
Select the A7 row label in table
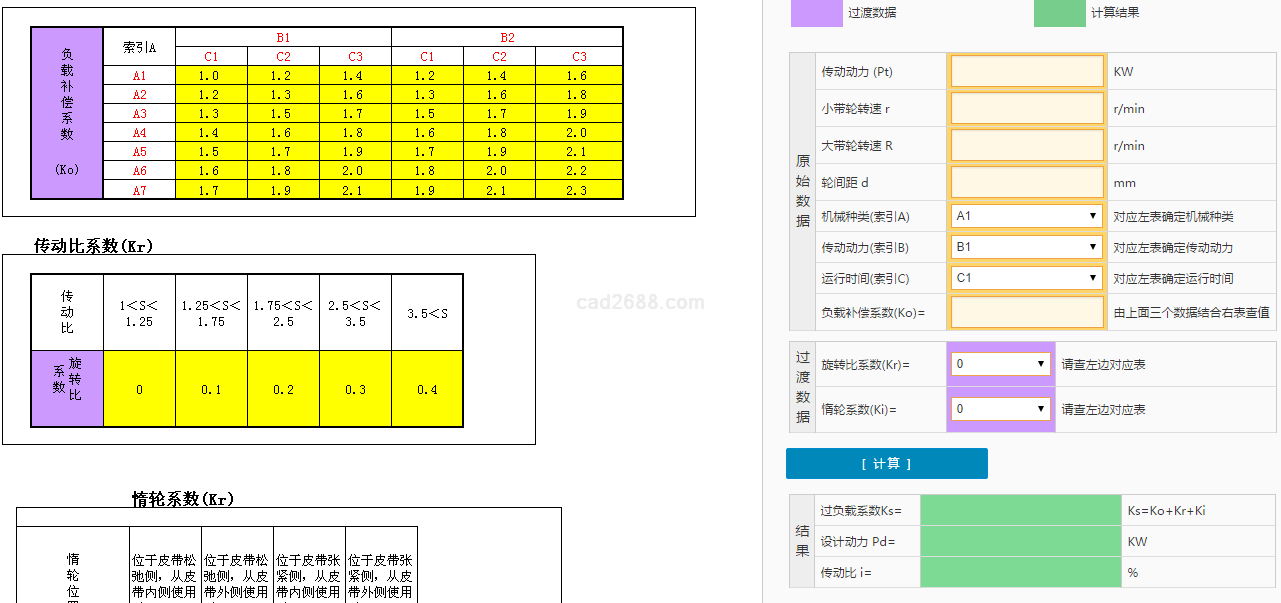[x=139, y=190]
